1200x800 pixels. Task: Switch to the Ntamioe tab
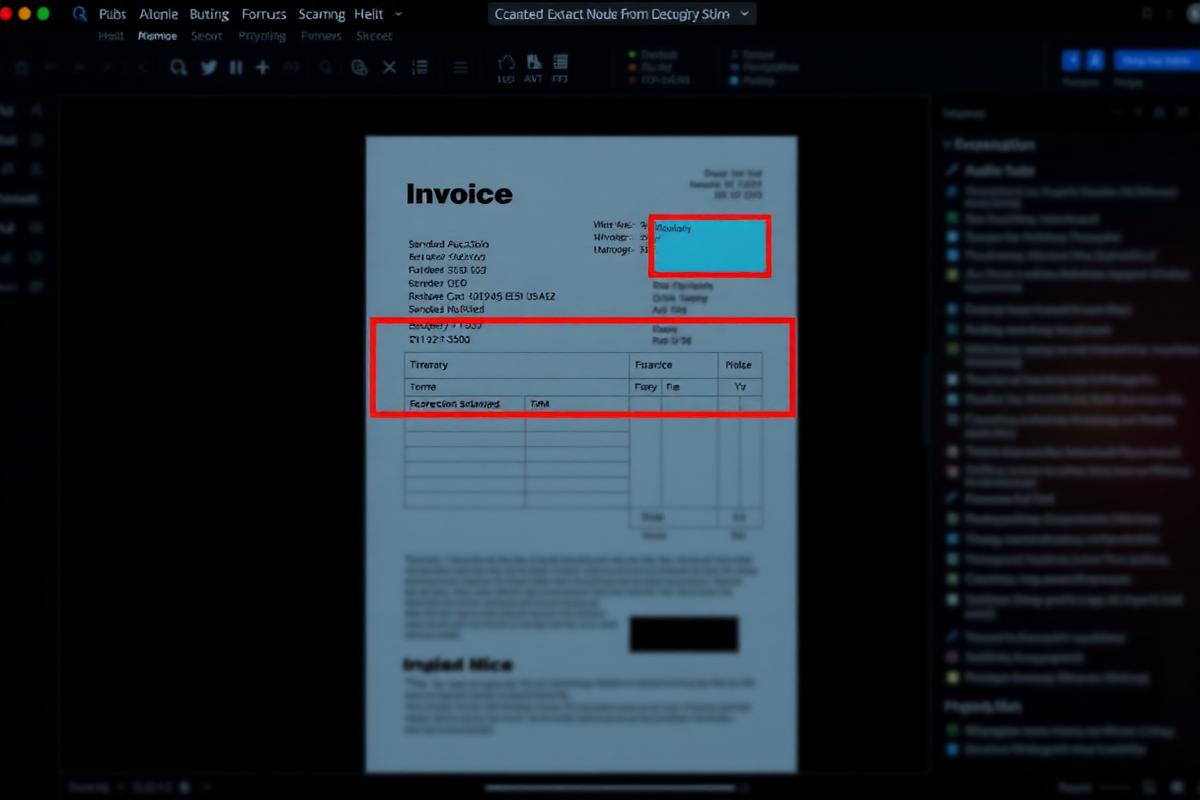tap(157, 36)
